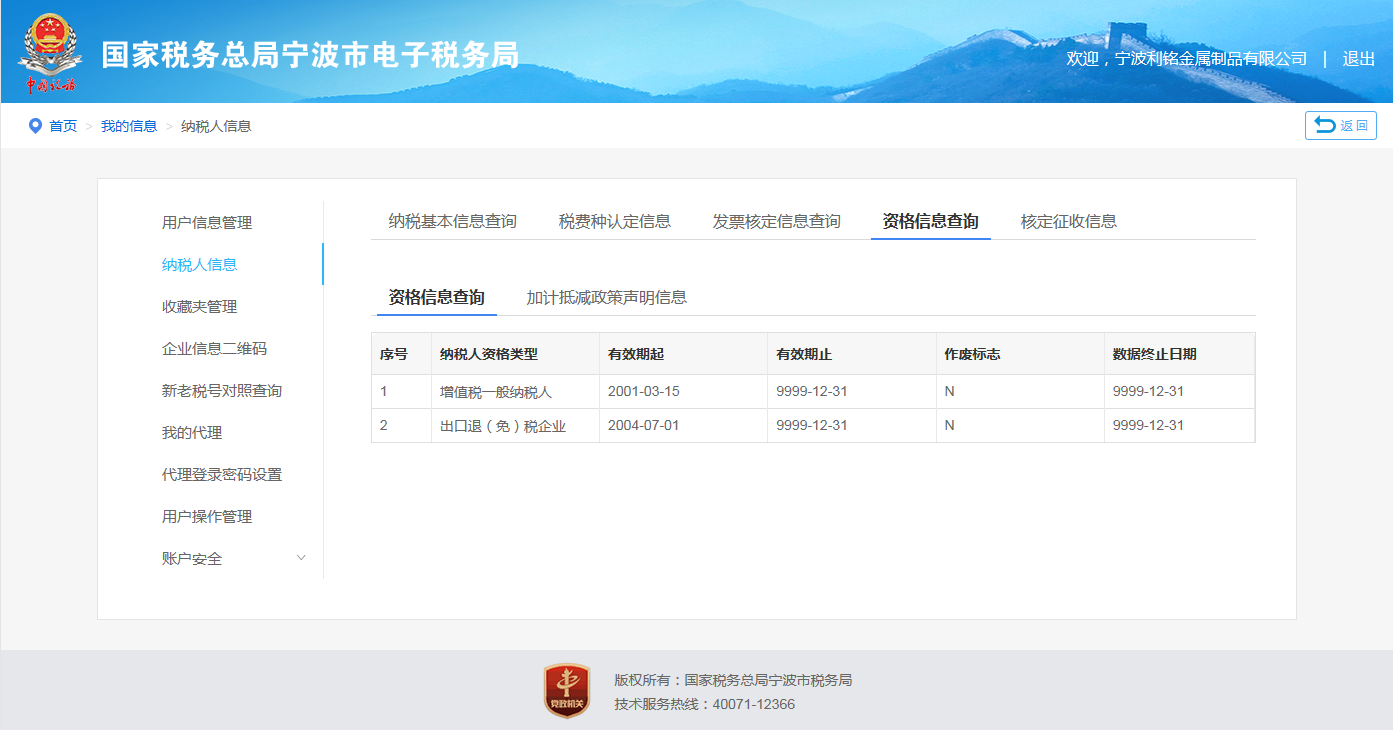Open 我的信息 breadcrumb link

pos(129,126)
